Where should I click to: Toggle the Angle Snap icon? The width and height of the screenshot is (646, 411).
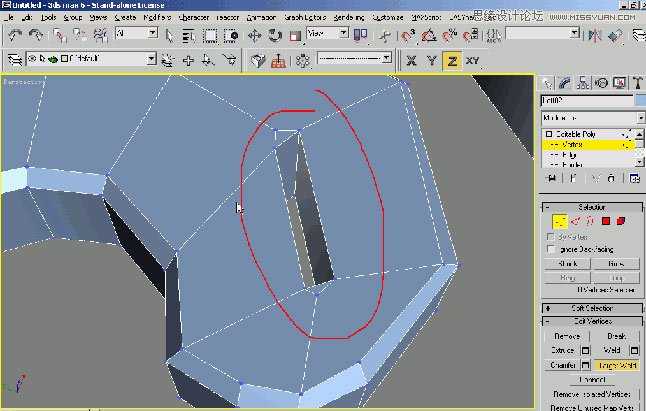click(428, 36)
